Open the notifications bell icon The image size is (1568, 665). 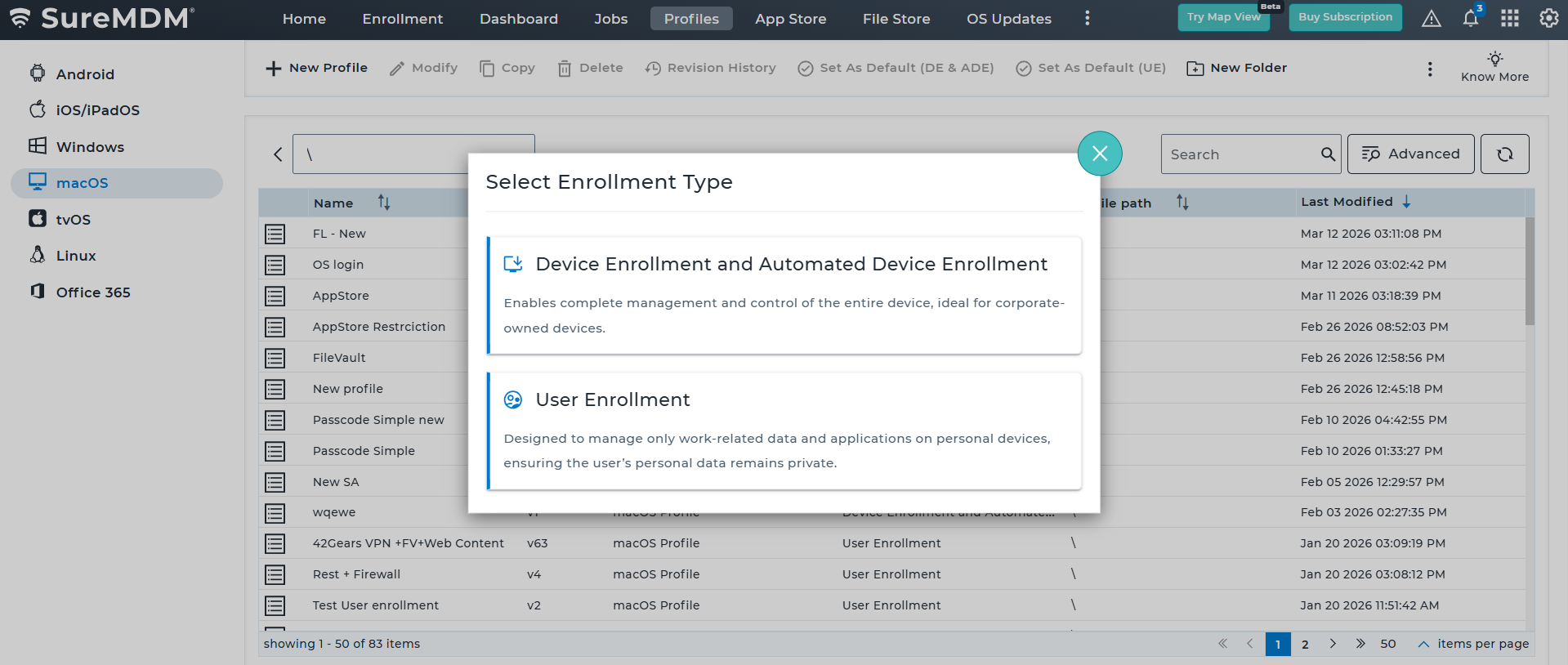tap(1470, 19)
